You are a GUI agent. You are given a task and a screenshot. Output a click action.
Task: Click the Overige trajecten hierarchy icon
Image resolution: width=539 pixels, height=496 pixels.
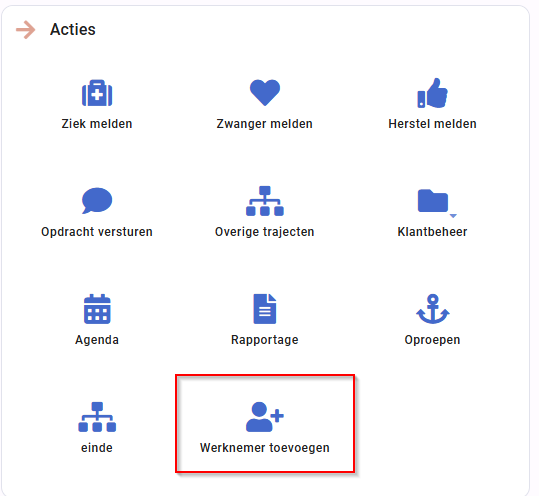(x=265, y=201)
